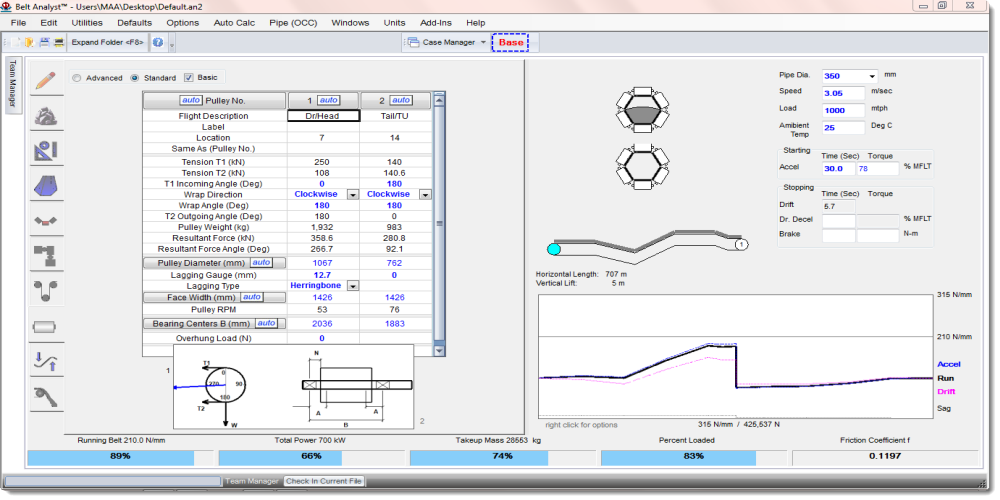
Task: Toggle auto on pulley column 2
Action: click(x=401, y=100)
